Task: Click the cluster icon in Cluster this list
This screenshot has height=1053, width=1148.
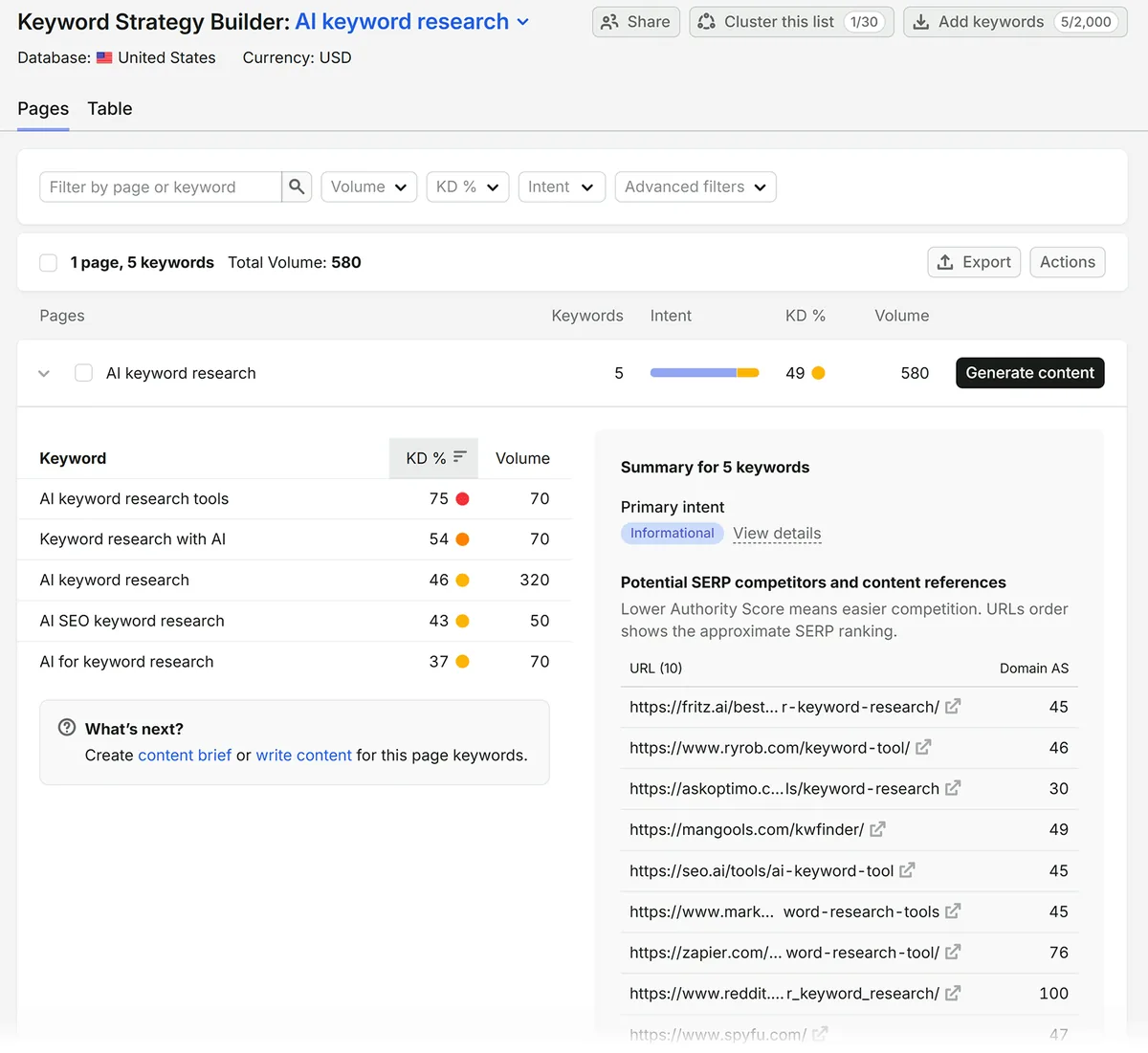Action: point(706,21)
